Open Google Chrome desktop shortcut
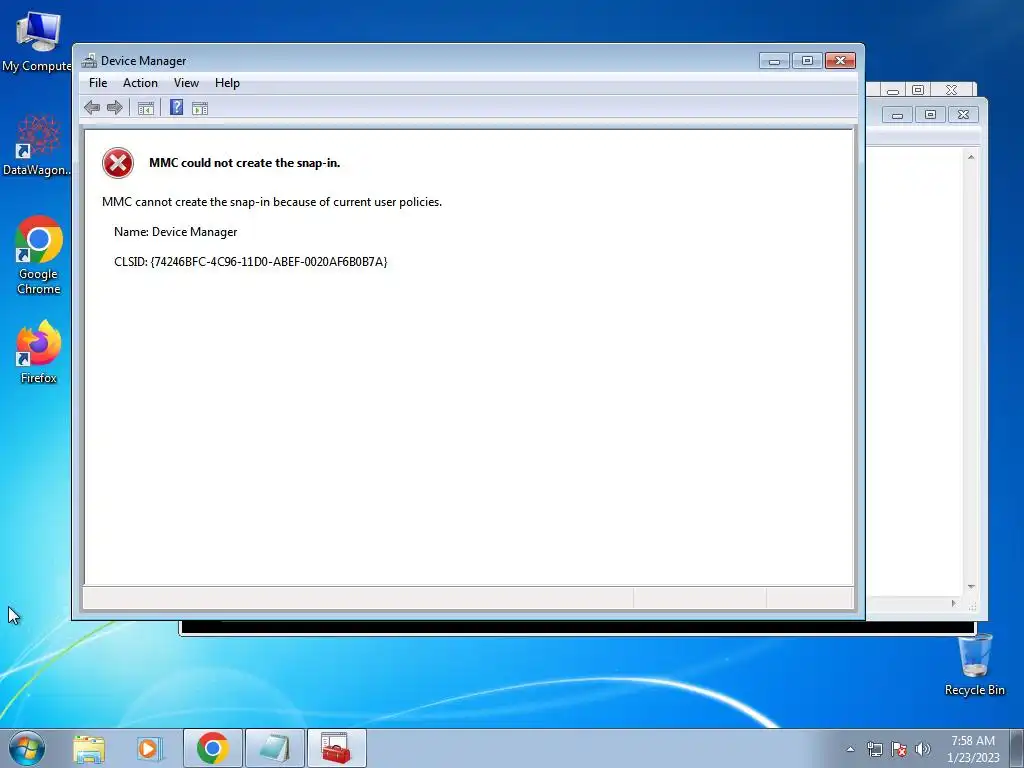 coord(39,255)
